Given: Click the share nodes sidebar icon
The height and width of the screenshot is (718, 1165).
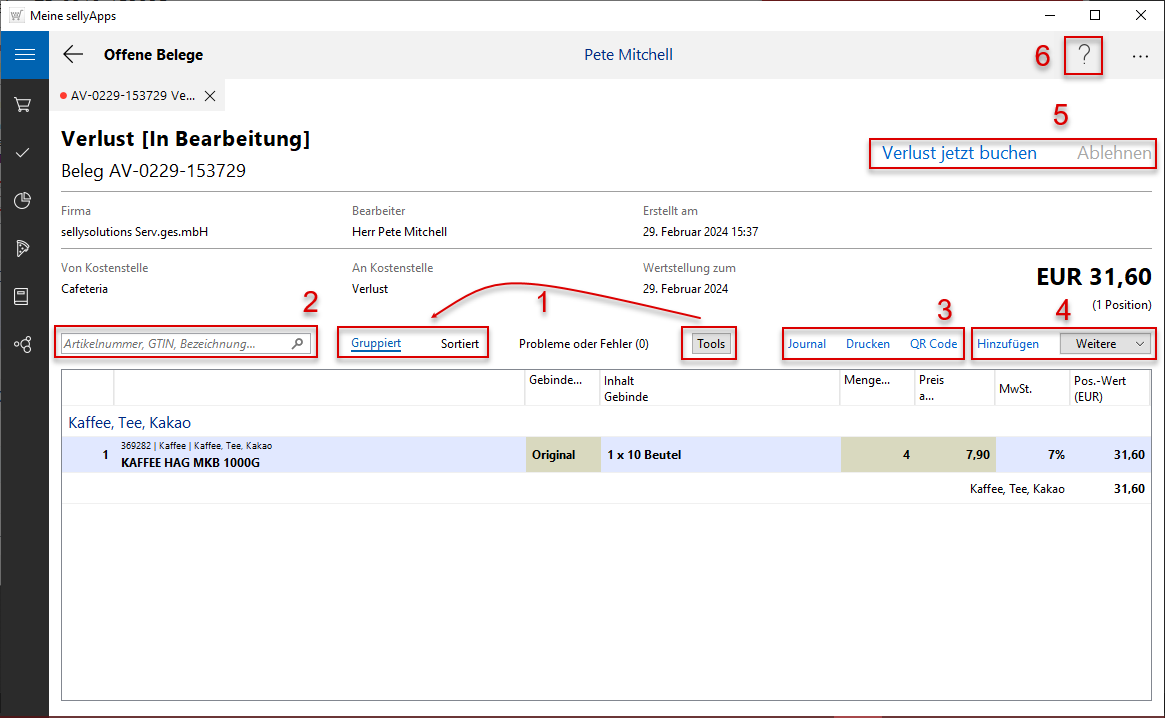Looking at the screenshot, I should (23, 344).
